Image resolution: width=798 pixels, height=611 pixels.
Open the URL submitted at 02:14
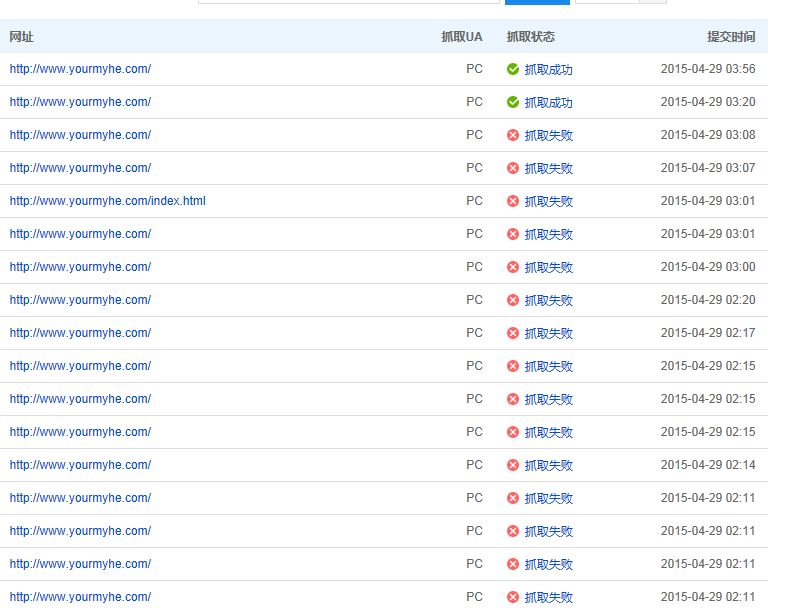pyautogui.click(x=80, y=465)
